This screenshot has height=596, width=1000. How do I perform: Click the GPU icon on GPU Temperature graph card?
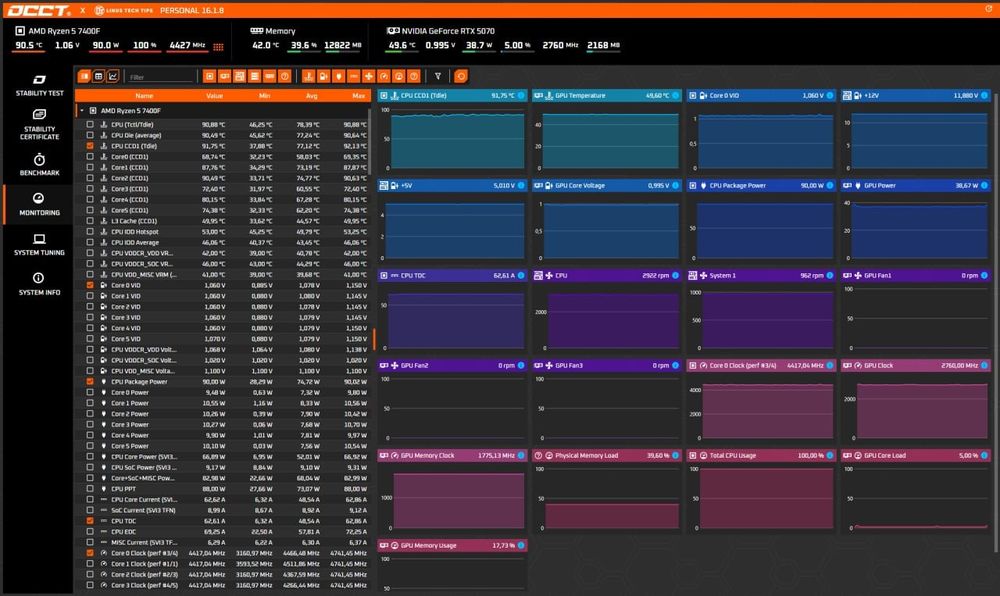(x=538, y=96)
